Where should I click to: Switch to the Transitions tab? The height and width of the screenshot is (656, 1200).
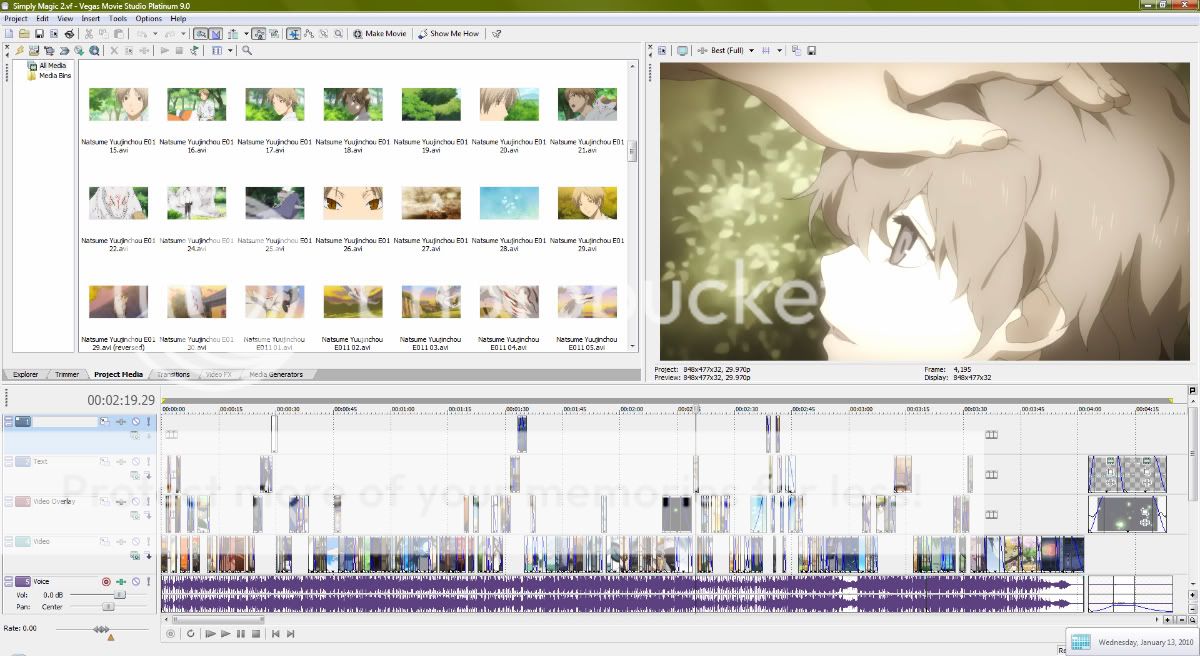[x=173, y=374]
